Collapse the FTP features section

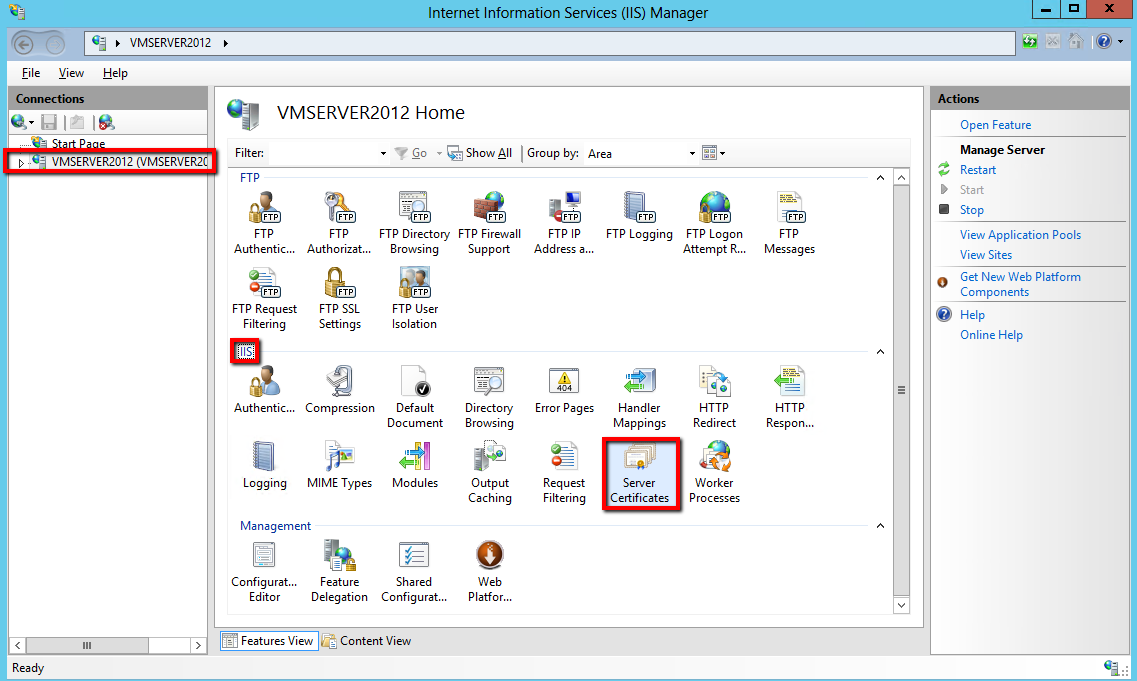pos(879,177)
